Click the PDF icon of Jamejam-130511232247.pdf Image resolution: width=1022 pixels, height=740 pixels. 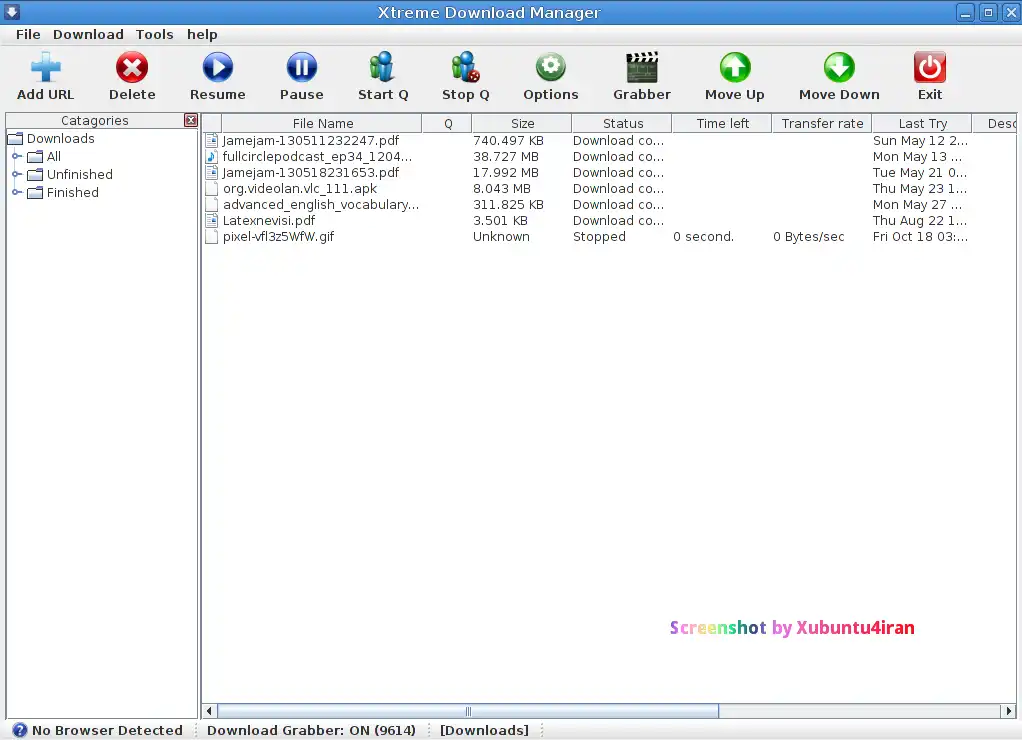(211, 140)
